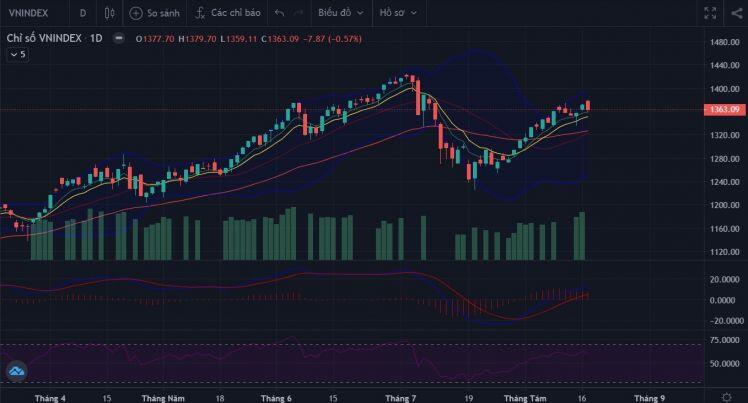Image resolution: width=748 pixels, height=403 pixels.
Task: Click the VNINDEX symbol search field
Action: pos(29,13)
